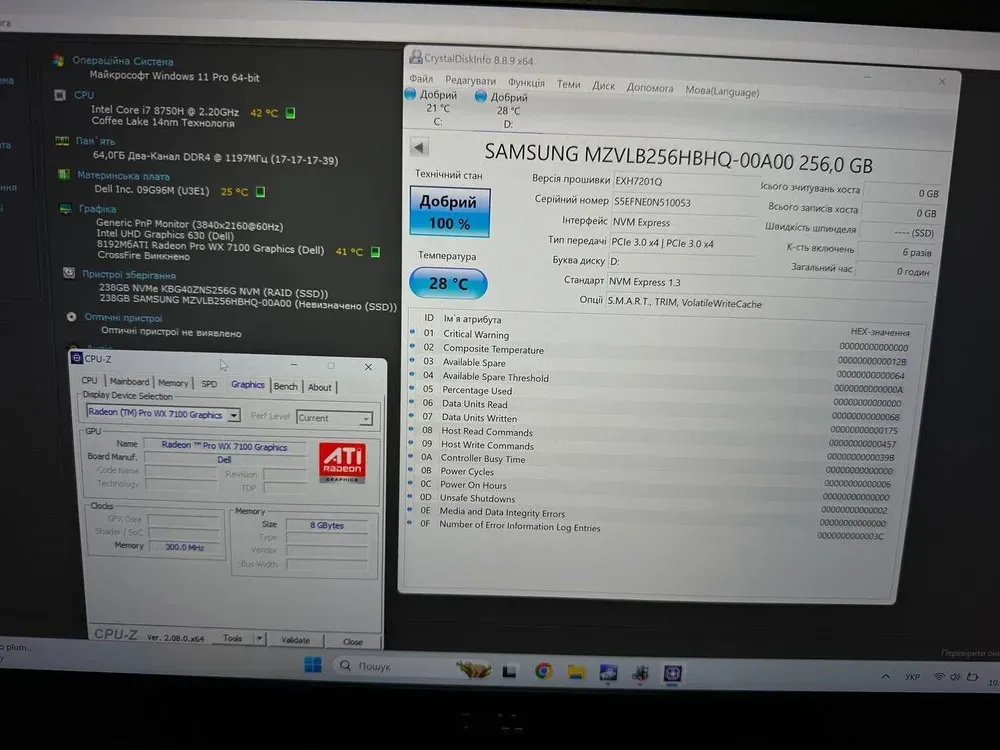Open the Мова(Language) menu
Screen dimensions: 1000x750
click(721, 90)
